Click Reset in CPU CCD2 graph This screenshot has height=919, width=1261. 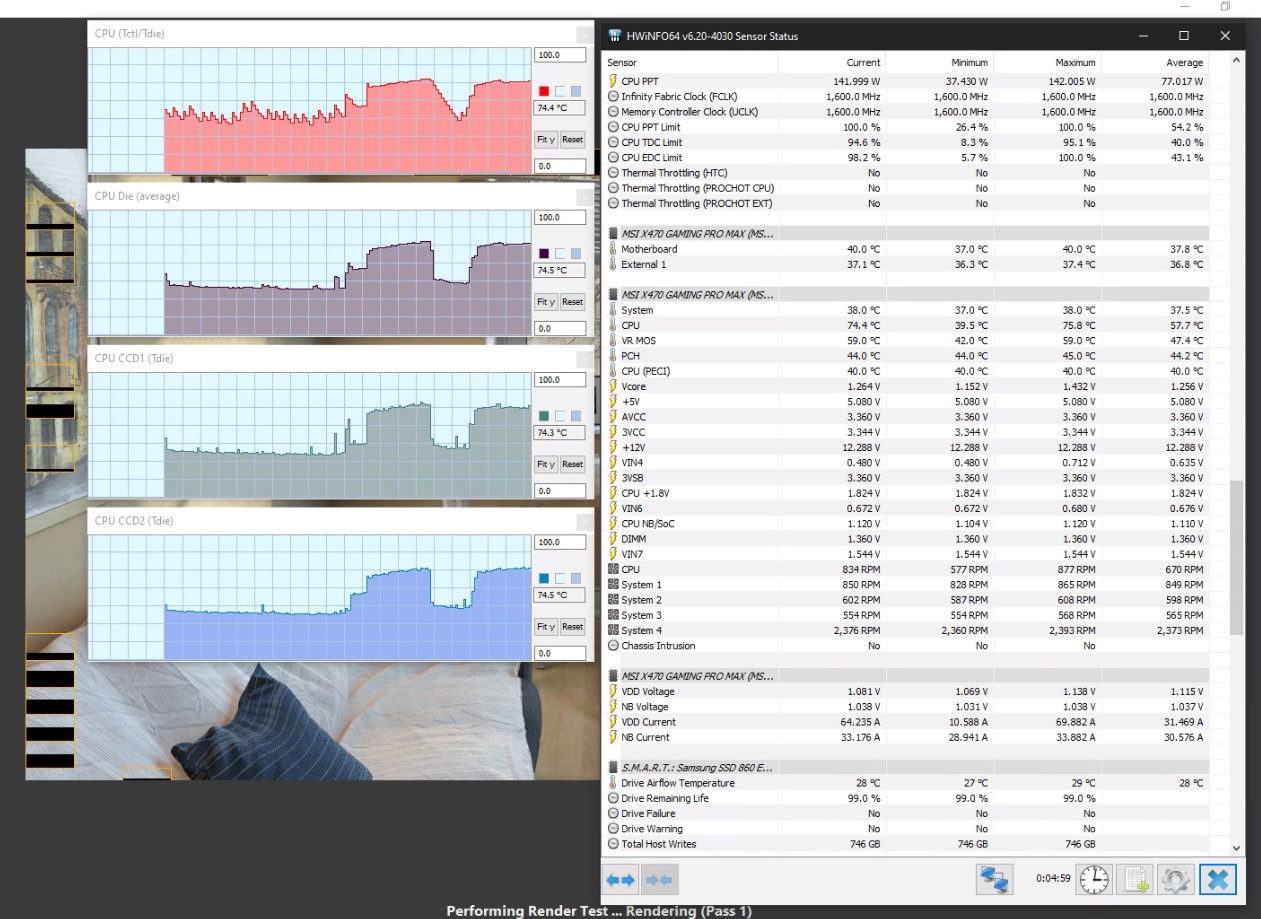pos(572,627)
